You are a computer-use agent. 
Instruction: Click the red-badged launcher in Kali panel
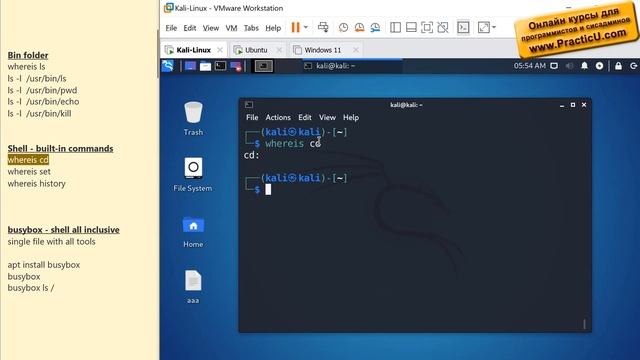point(236,66)
